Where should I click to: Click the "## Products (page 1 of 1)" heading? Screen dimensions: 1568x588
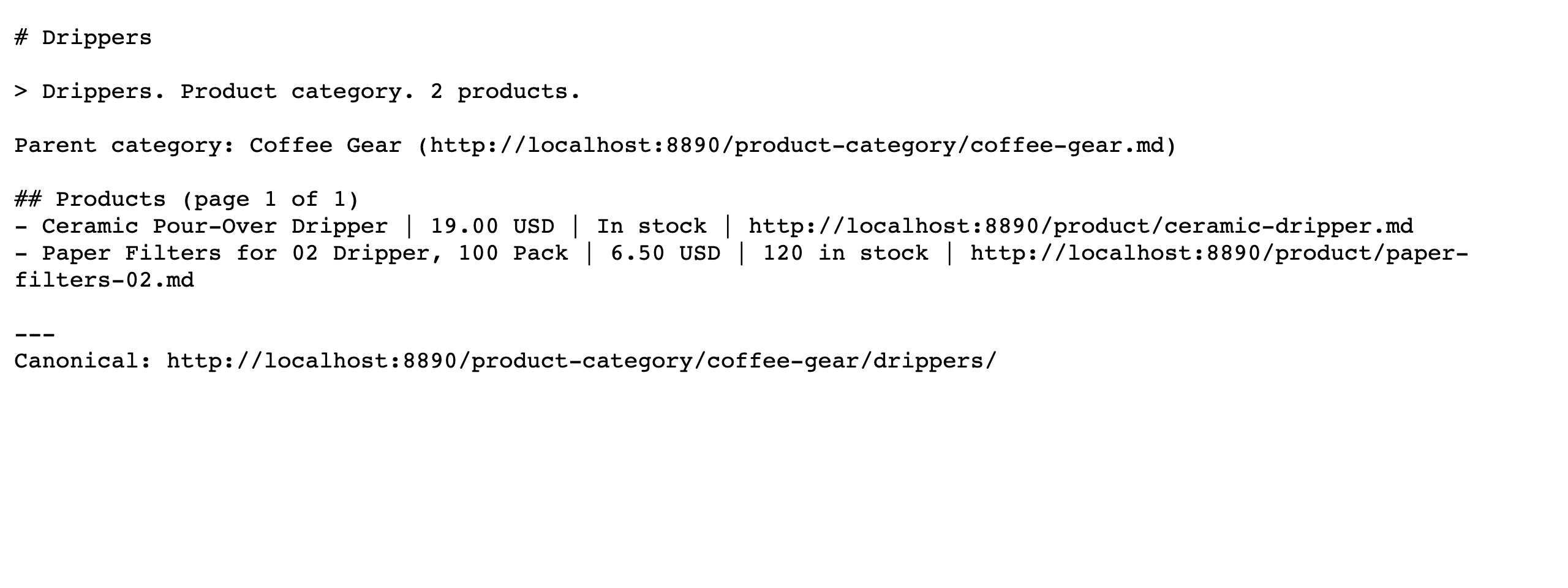187,200
